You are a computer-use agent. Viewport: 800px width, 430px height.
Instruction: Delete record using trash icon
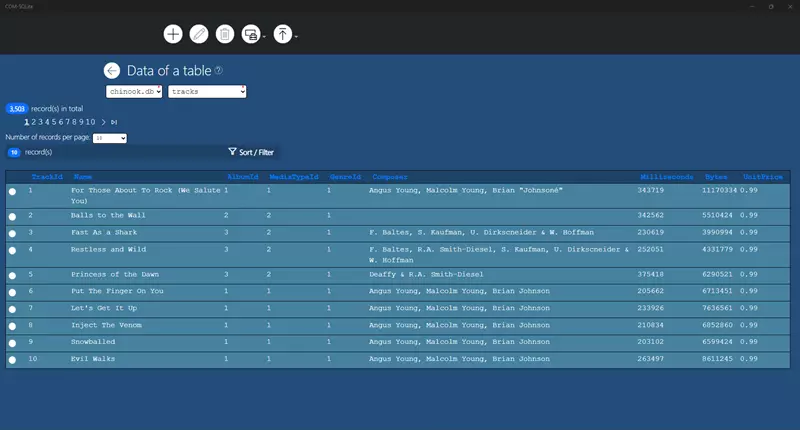[224, 34]
